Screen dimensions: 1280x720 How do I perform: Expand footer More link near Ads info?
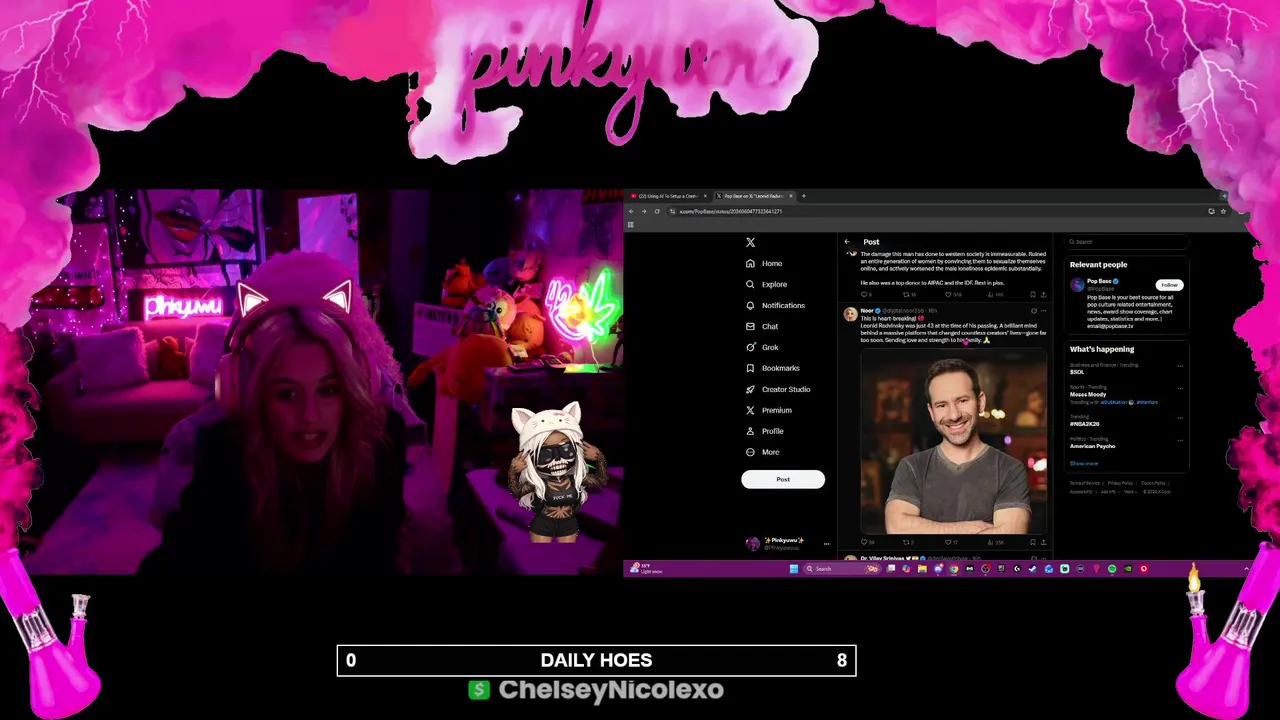coord(1131,492)
